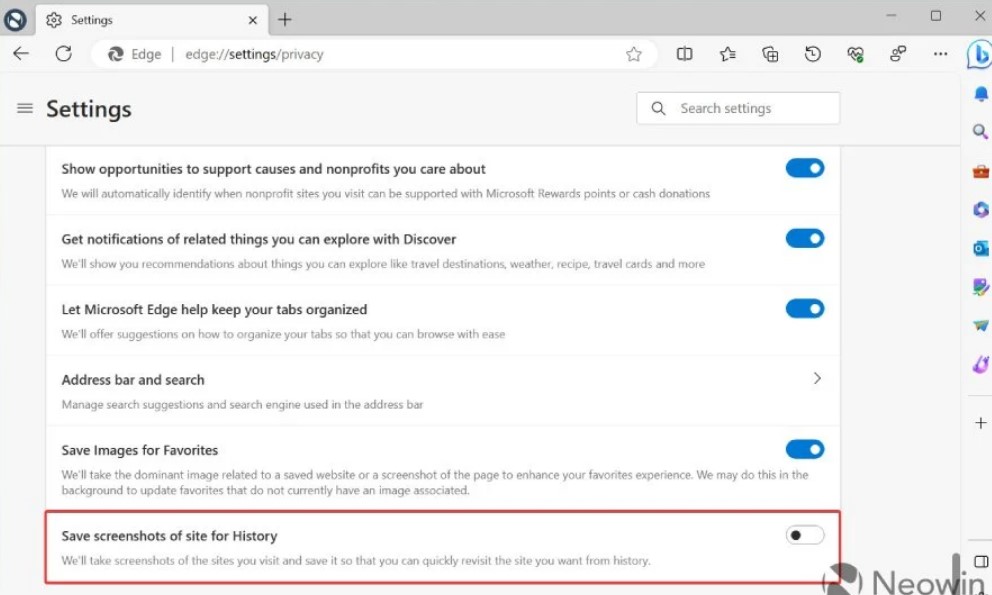Open the History clock icon

[x=812, y=54]
